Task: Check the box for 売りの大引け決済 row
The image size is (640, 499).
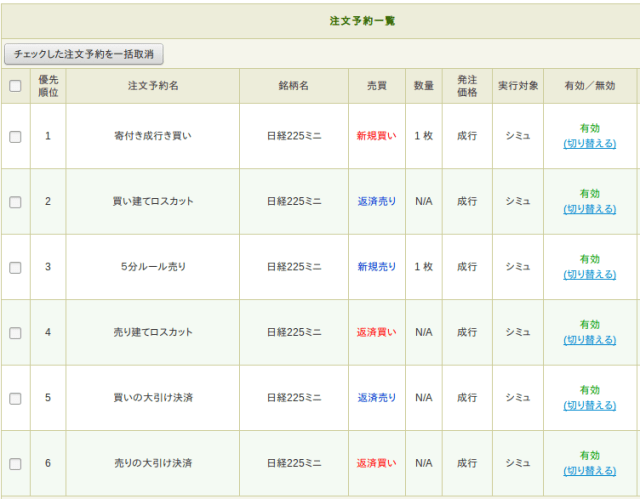Action: pos(15,464)
